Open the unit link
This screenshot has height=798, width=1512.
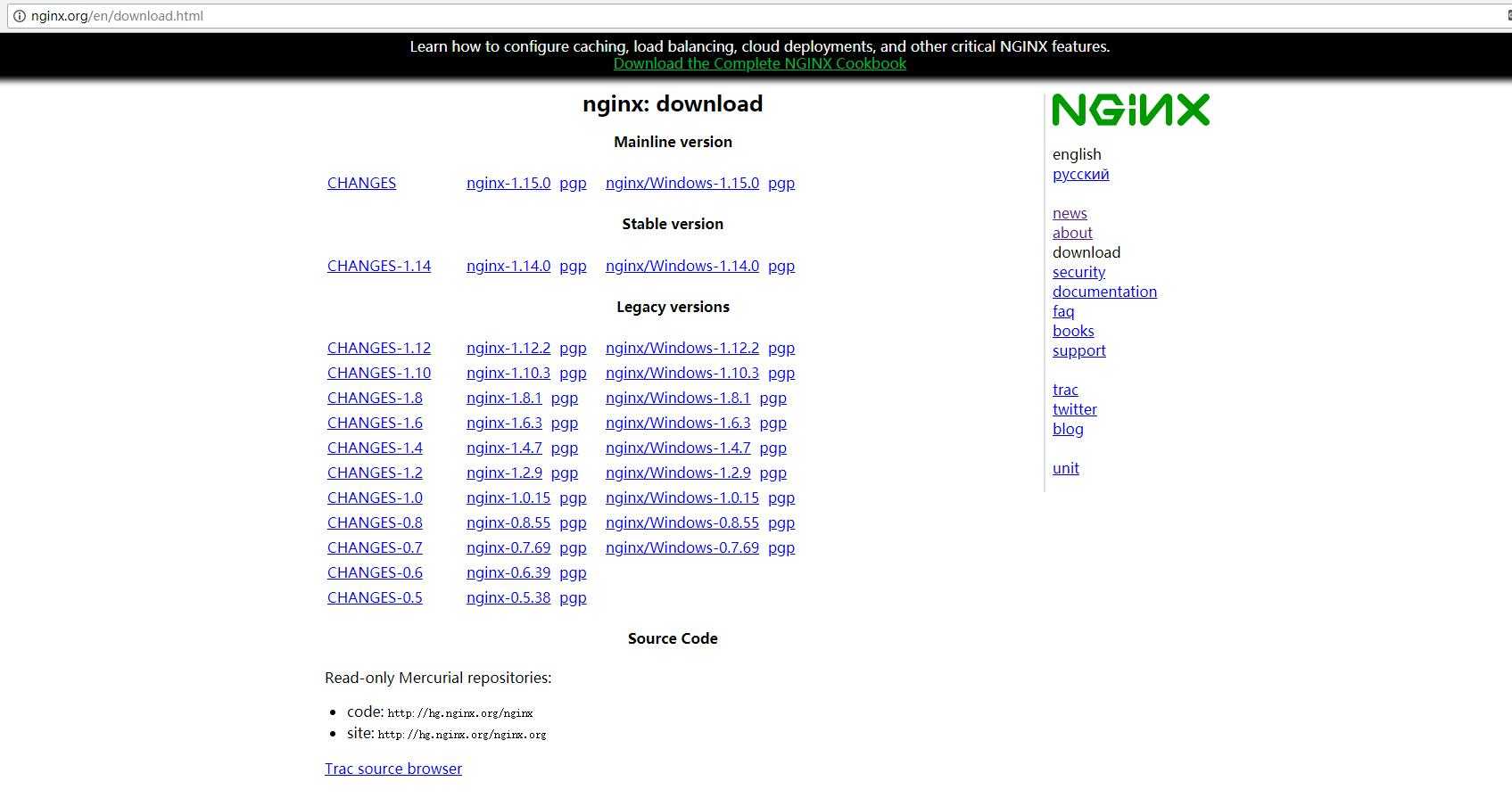pos(1066,468)
